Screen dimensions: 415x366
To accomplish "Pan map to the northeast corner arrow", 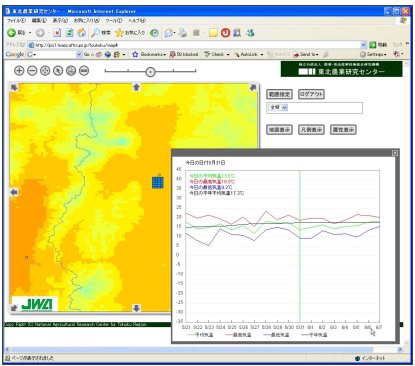I will point(253,88).
